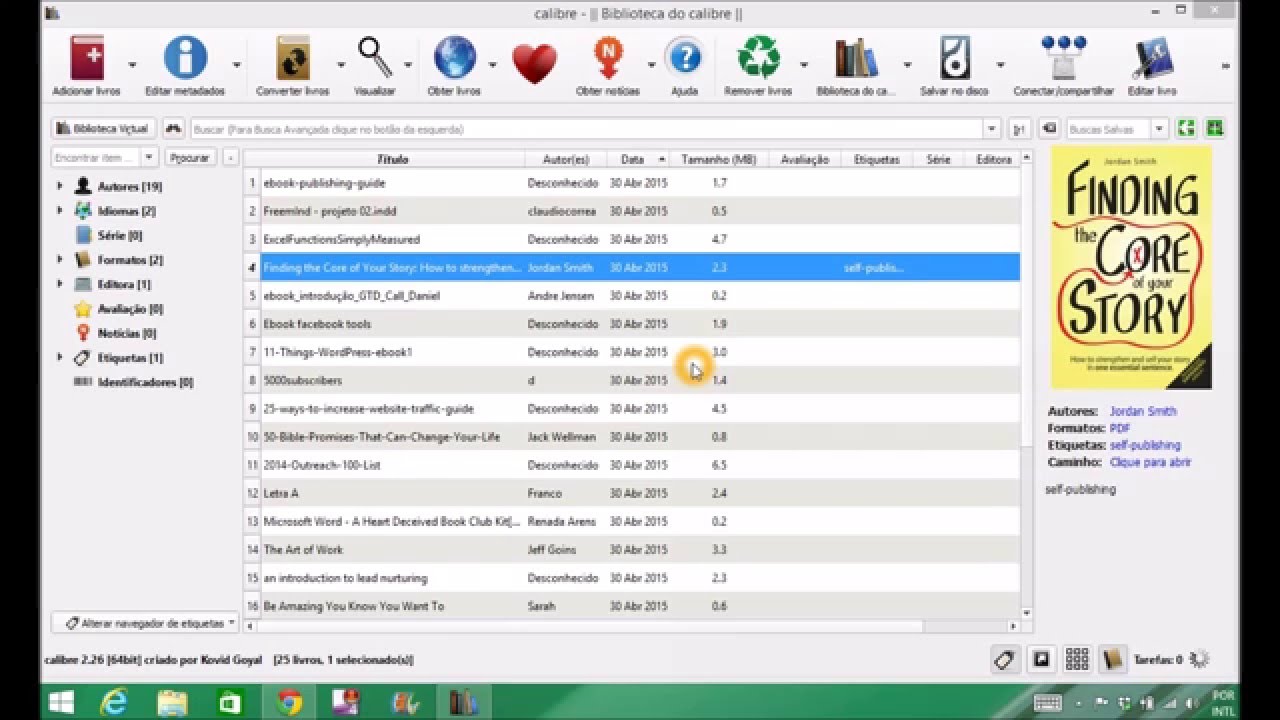Open the Encontrar item dropdown arrow

point(149,157)
